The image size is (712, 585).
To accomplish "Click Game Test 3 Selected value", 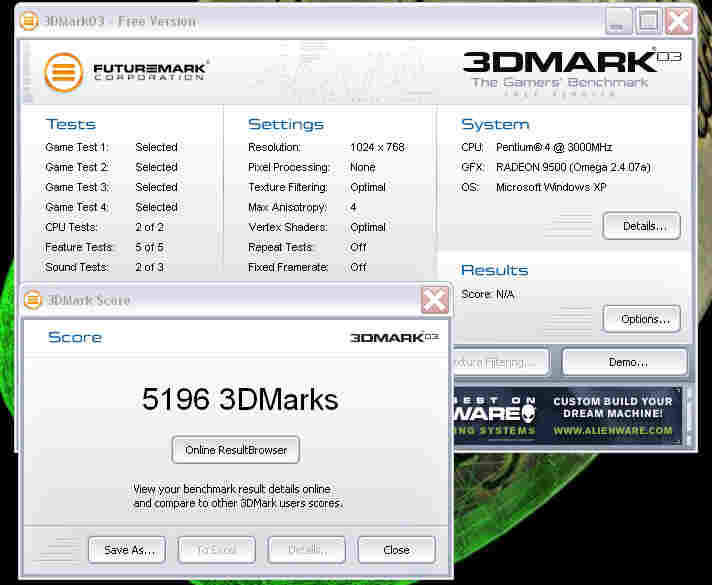I will [x=156, y=187].
